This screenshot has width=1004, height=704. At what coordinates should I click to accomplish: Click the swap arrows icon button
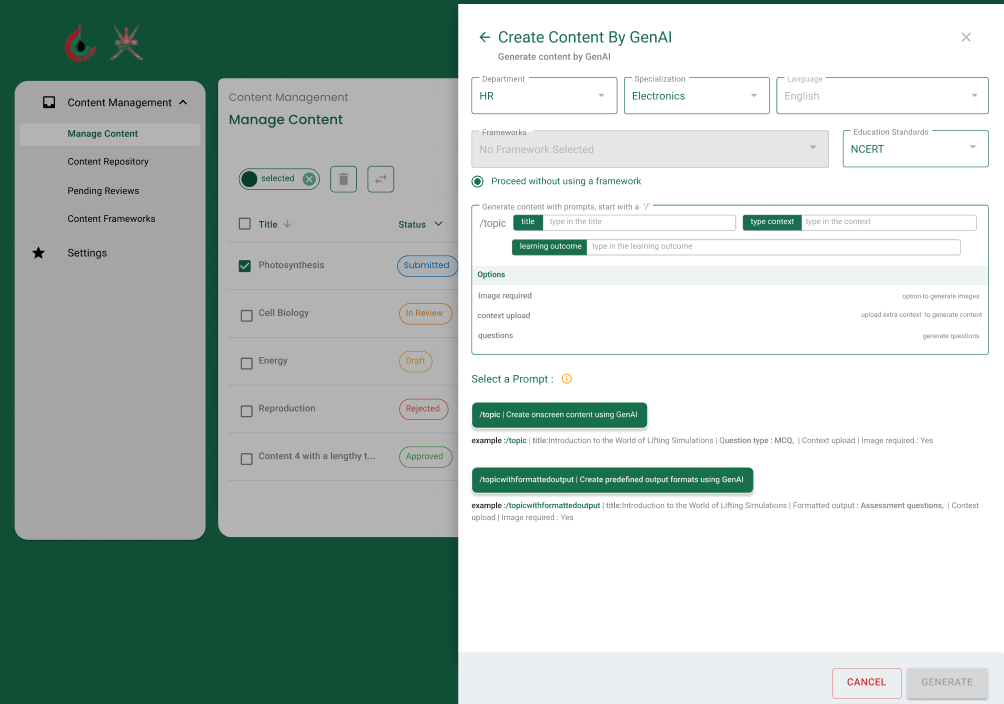(x=380, y=179)
